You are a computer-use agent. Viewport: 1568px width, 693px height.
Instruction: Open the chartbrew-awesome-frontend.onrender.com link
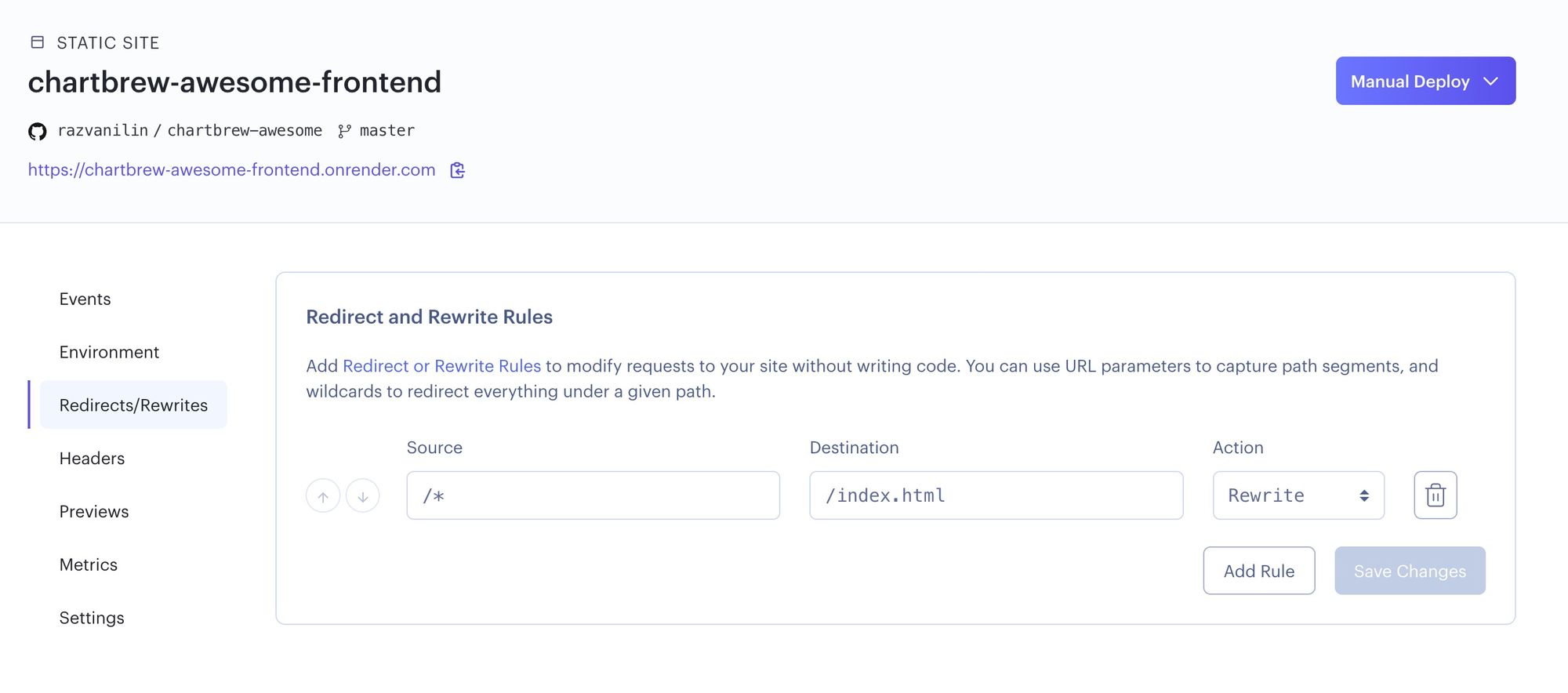point(231,170)
